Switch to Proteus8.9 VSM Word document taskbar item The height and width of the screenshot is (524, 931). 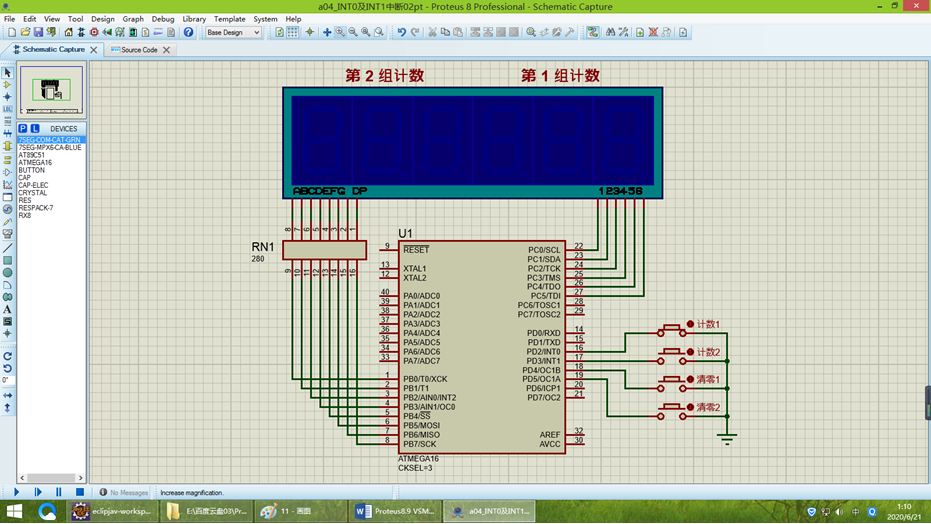click(396, 511)
